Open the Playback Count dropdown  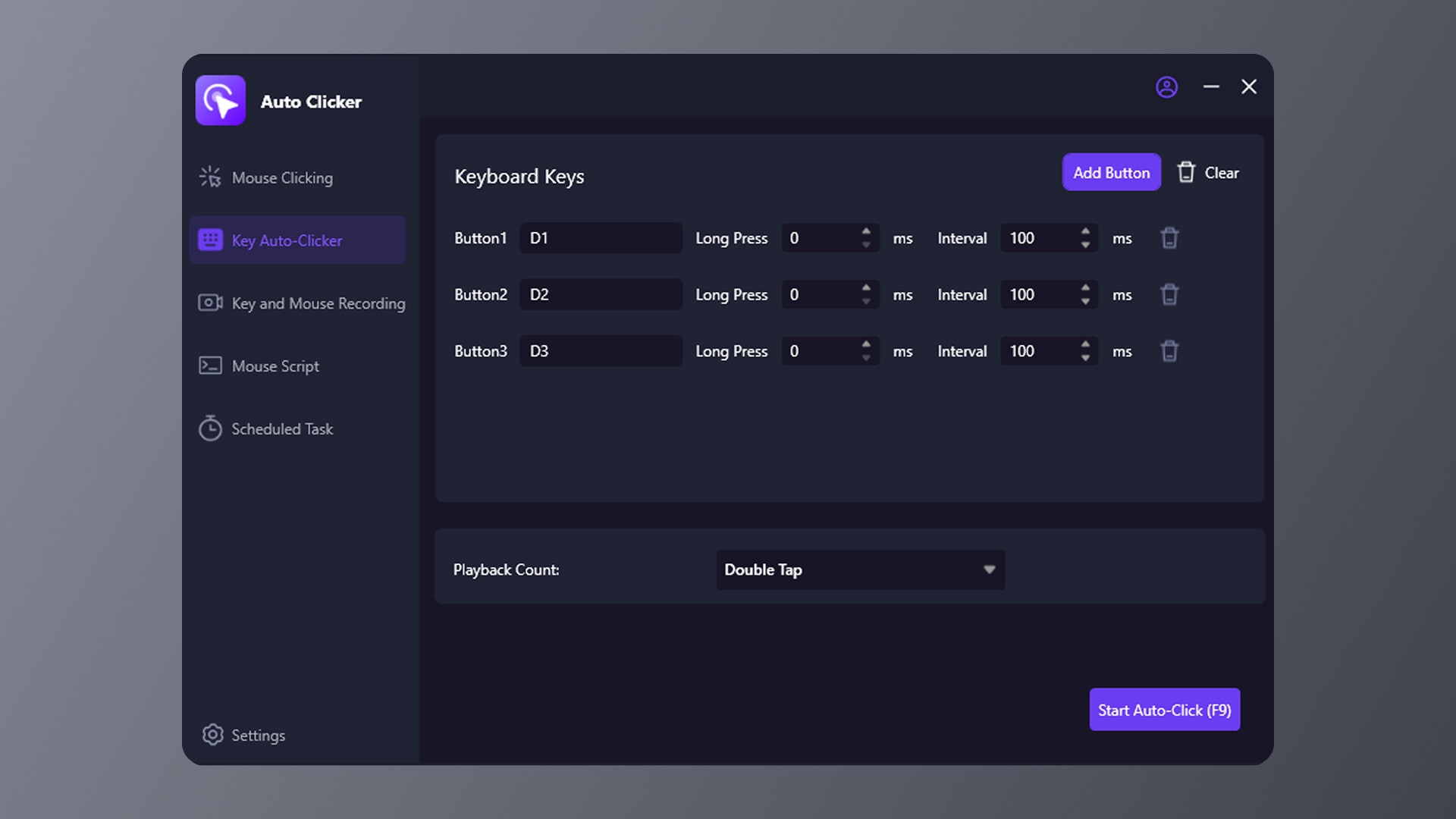click(860, 570)
